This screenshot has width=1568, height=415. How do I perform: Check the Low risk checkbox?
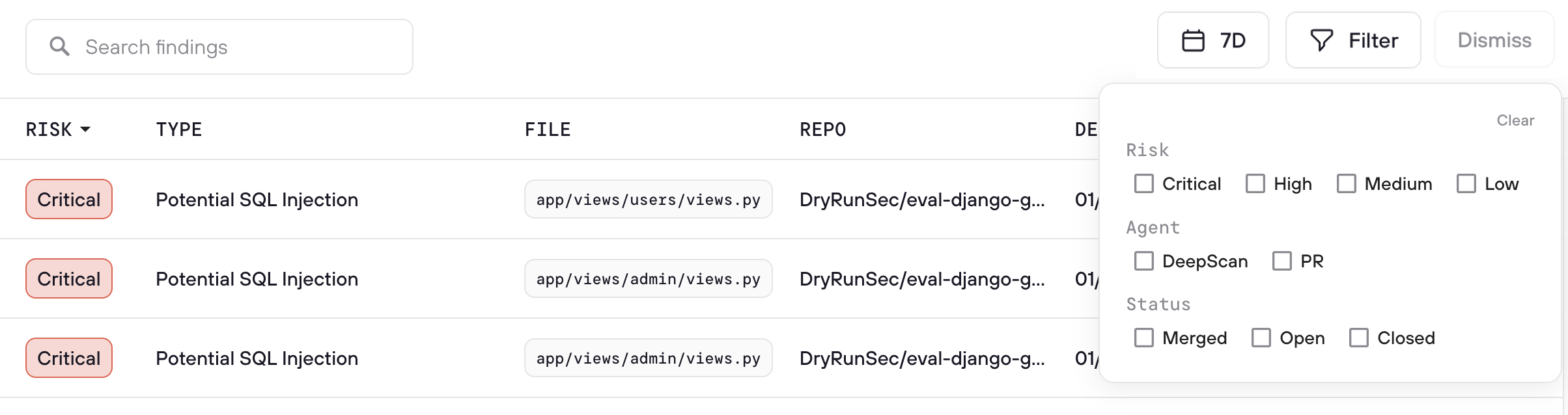(x=1466, y=183)
